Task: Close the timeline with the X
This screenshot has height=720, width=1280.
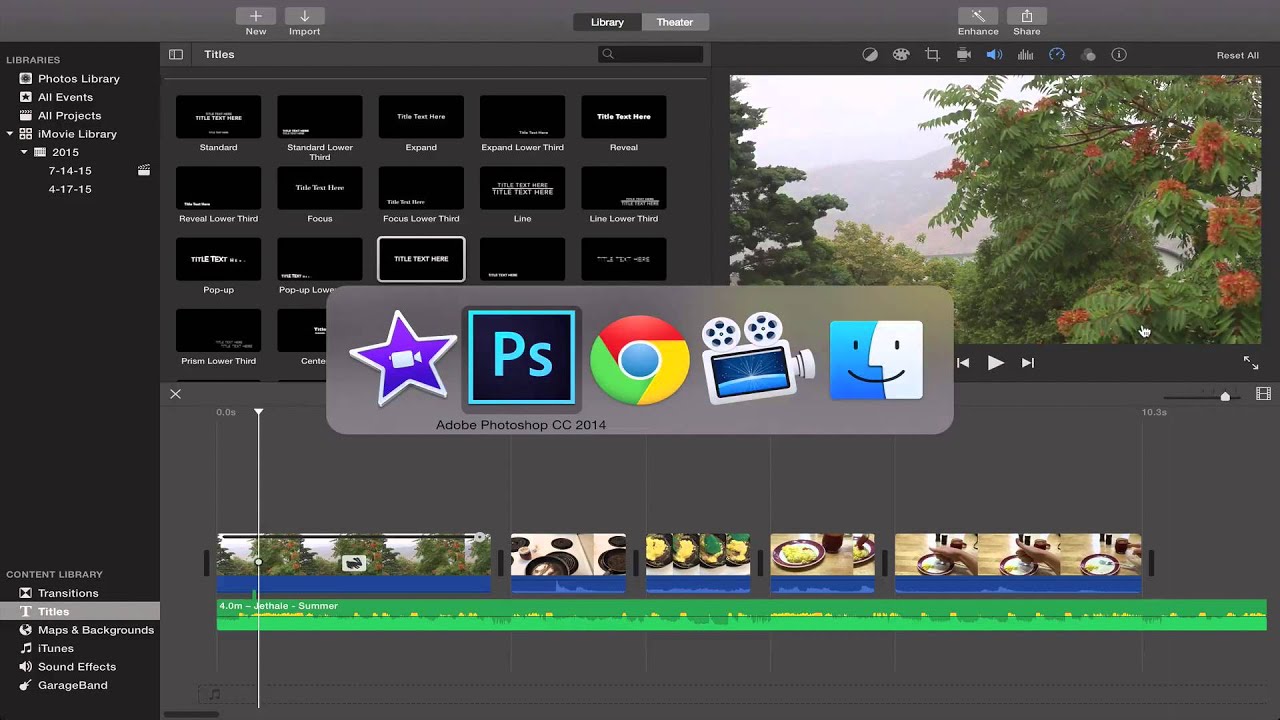Action: [x=175, y=394]
